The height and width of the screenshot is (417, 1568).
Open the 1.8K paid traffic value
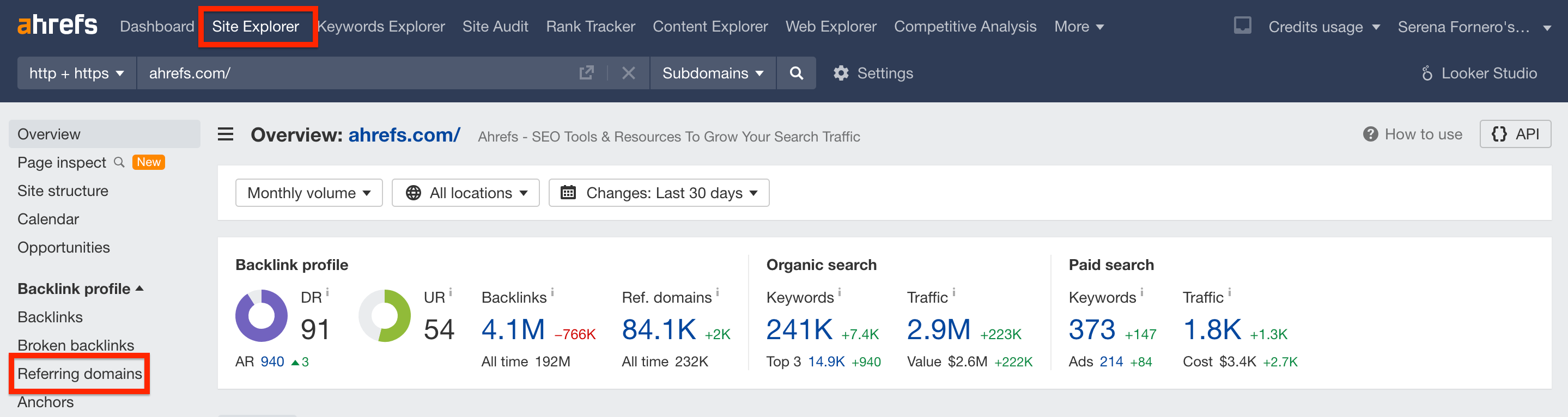pyautogui.click(x=1212, y=329)
